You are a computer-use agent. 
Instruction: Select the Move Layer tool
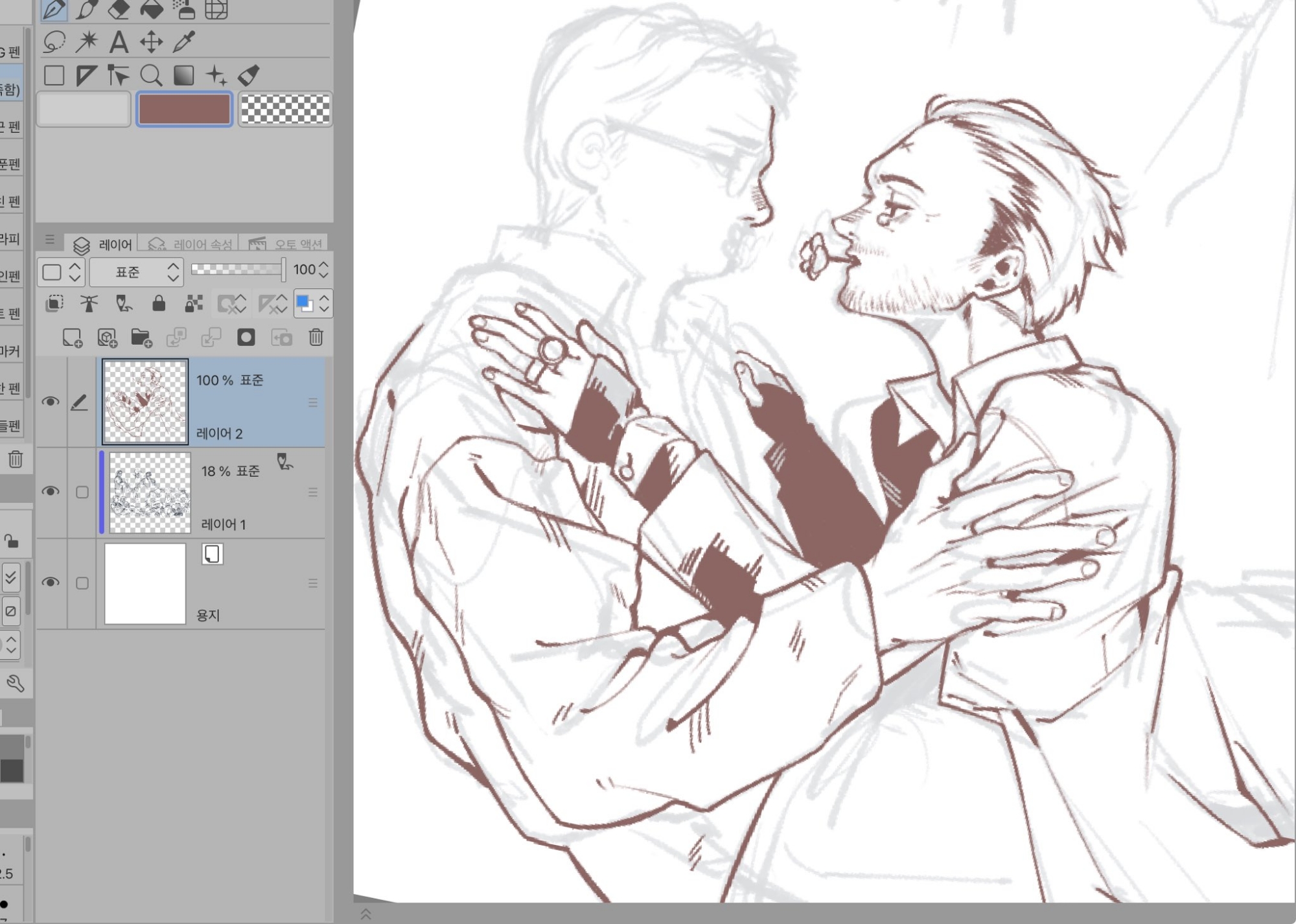tap(152, 43)
